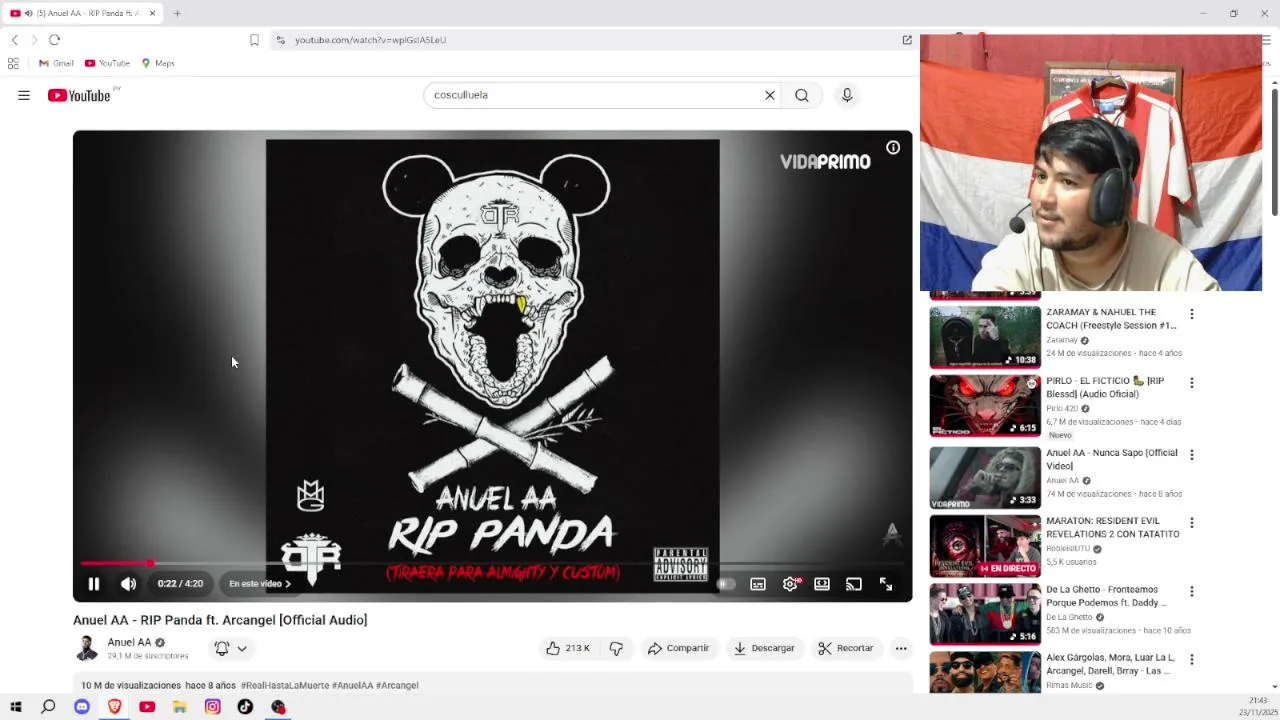Open the Anuel AA channel avatar
Viewport: 1280px width, 720px height.
pos(87,648)
